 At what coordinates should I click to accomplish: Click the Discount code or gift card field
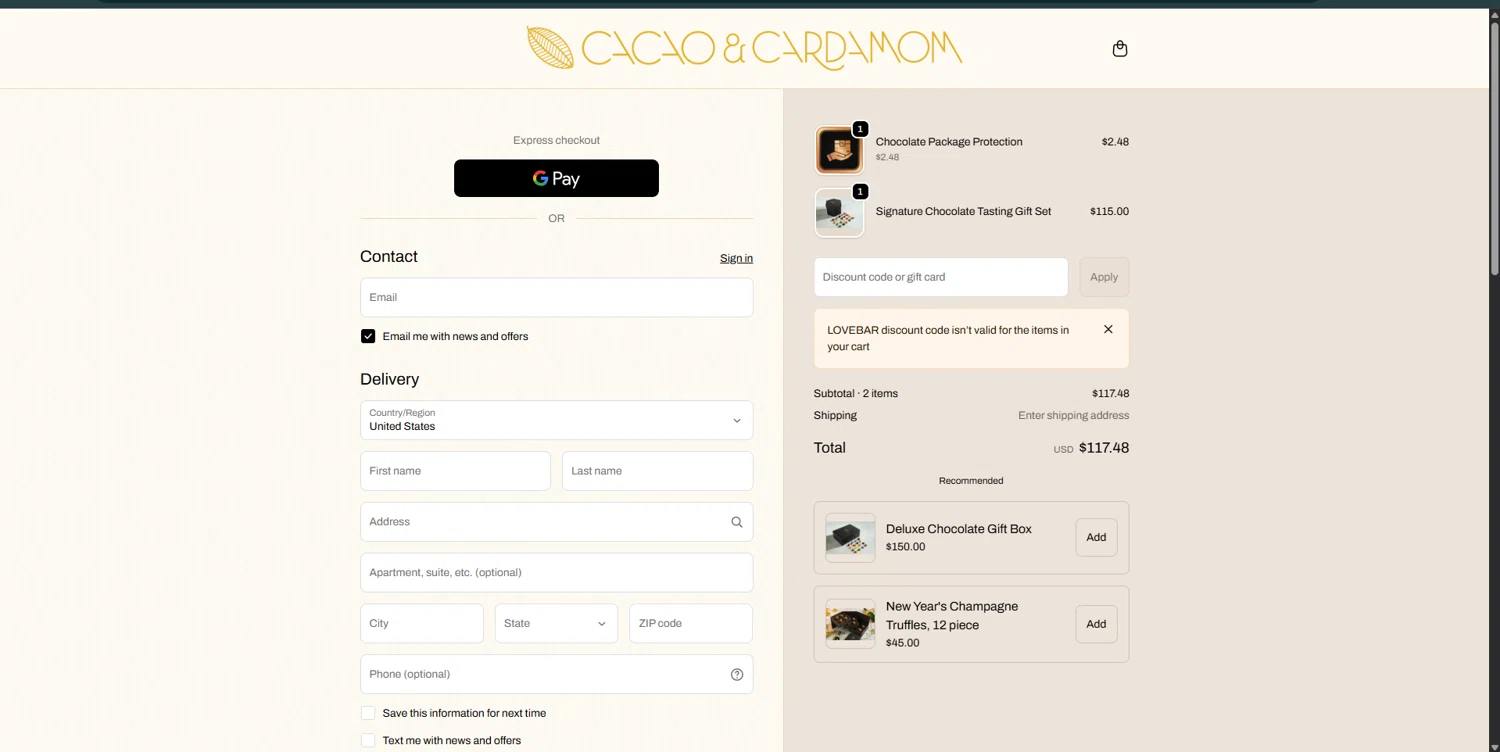pyautogui.click(x=941, y=277)
